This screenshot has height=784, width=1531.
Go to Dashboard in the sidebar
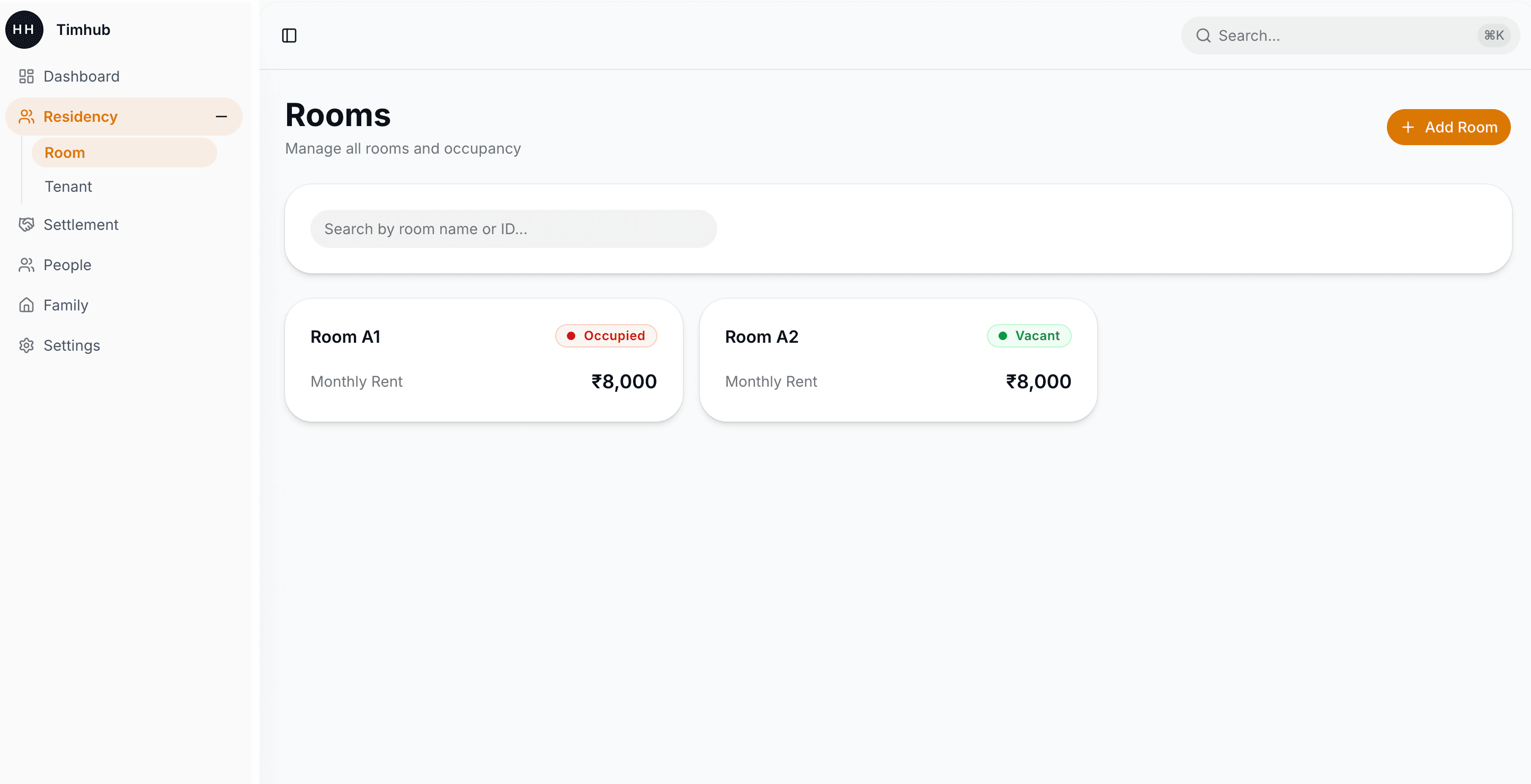(x=123, y=76)
